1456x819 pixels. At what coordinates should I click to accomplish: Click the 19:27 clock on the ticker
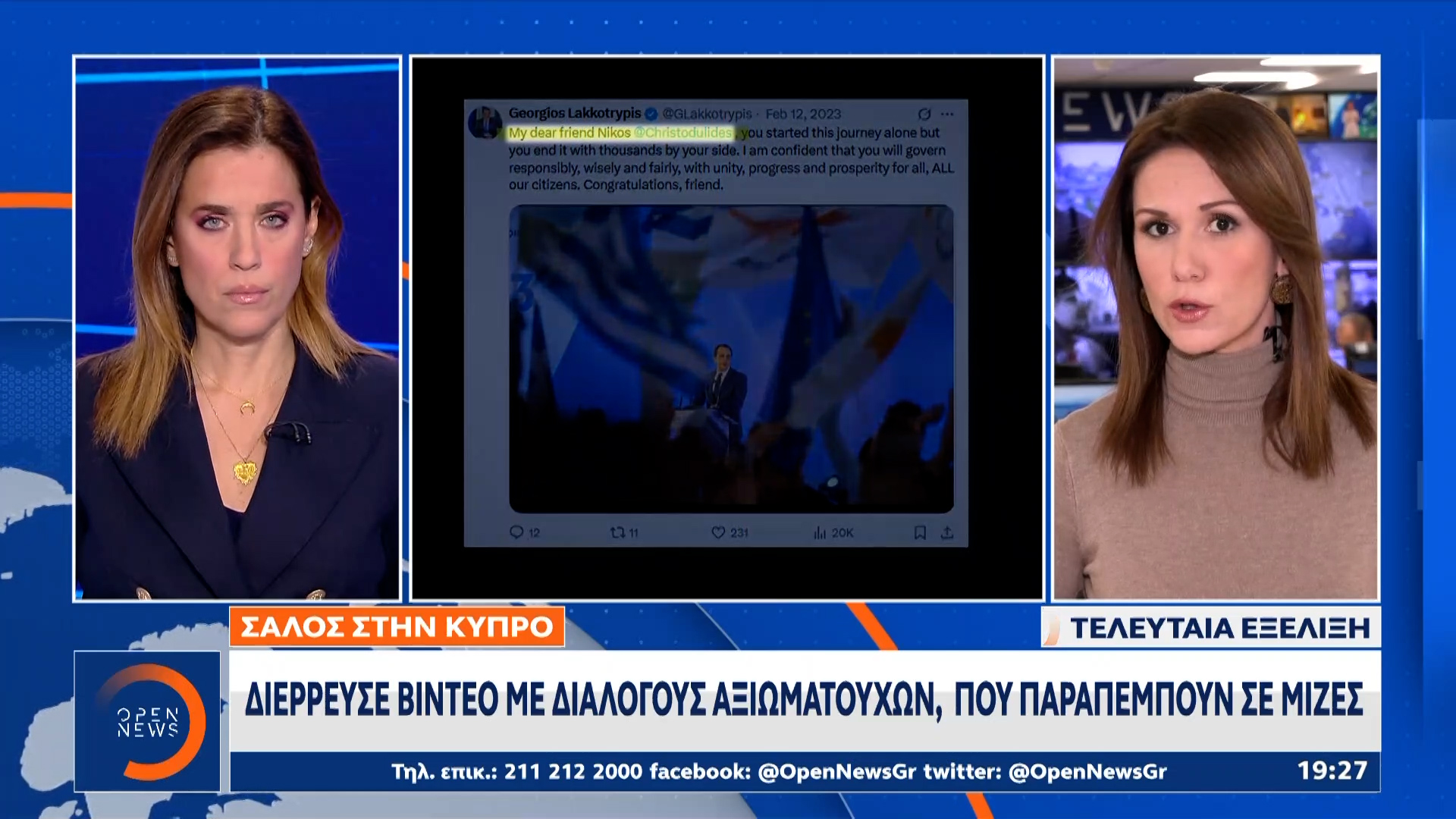1332,770
